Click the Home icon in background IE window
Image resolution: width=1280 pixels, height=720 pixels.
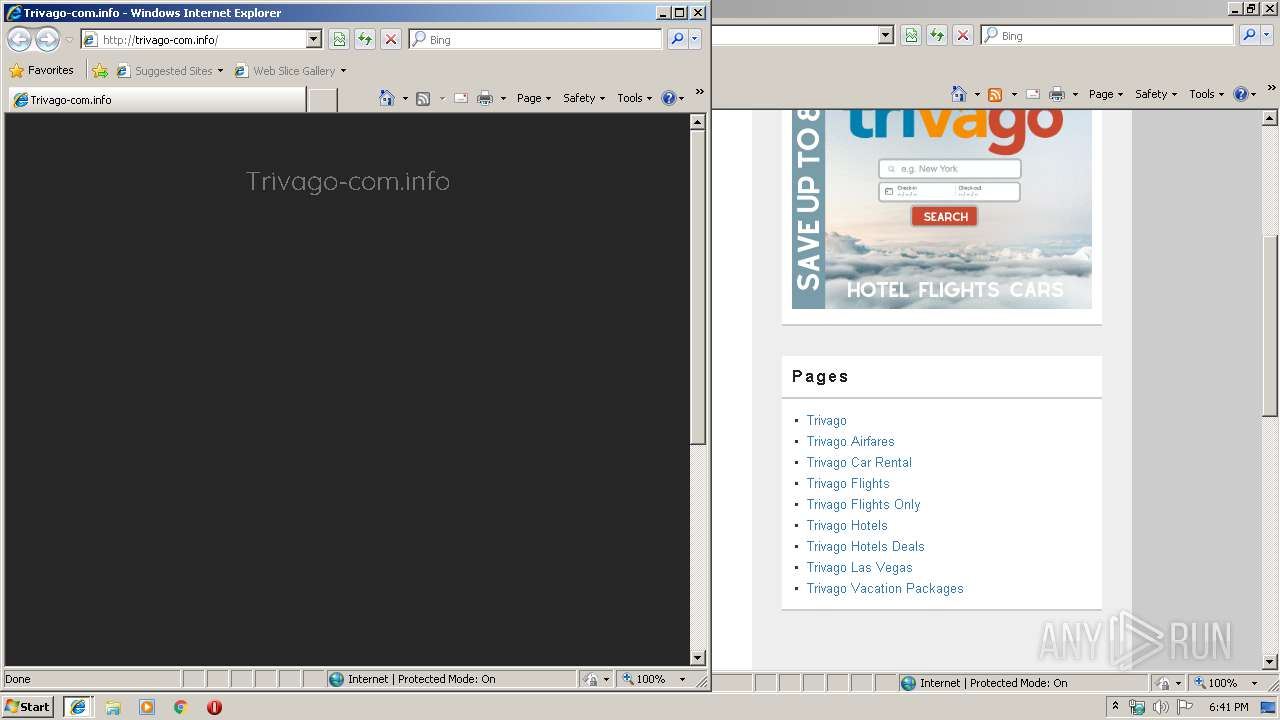pos(959,94)
